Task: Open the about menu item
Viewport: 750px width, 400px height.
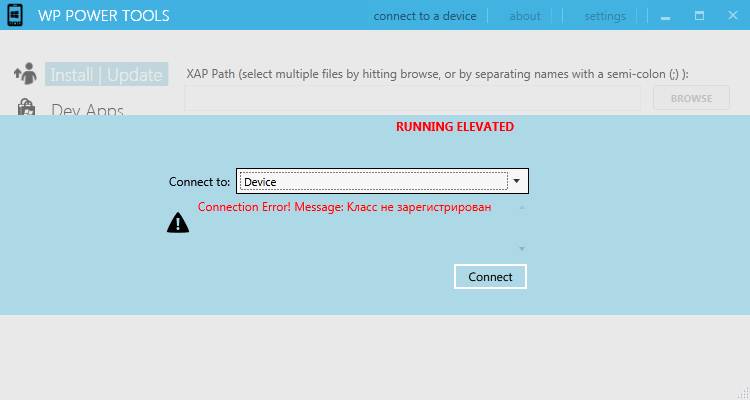Action: pos(525,16)
